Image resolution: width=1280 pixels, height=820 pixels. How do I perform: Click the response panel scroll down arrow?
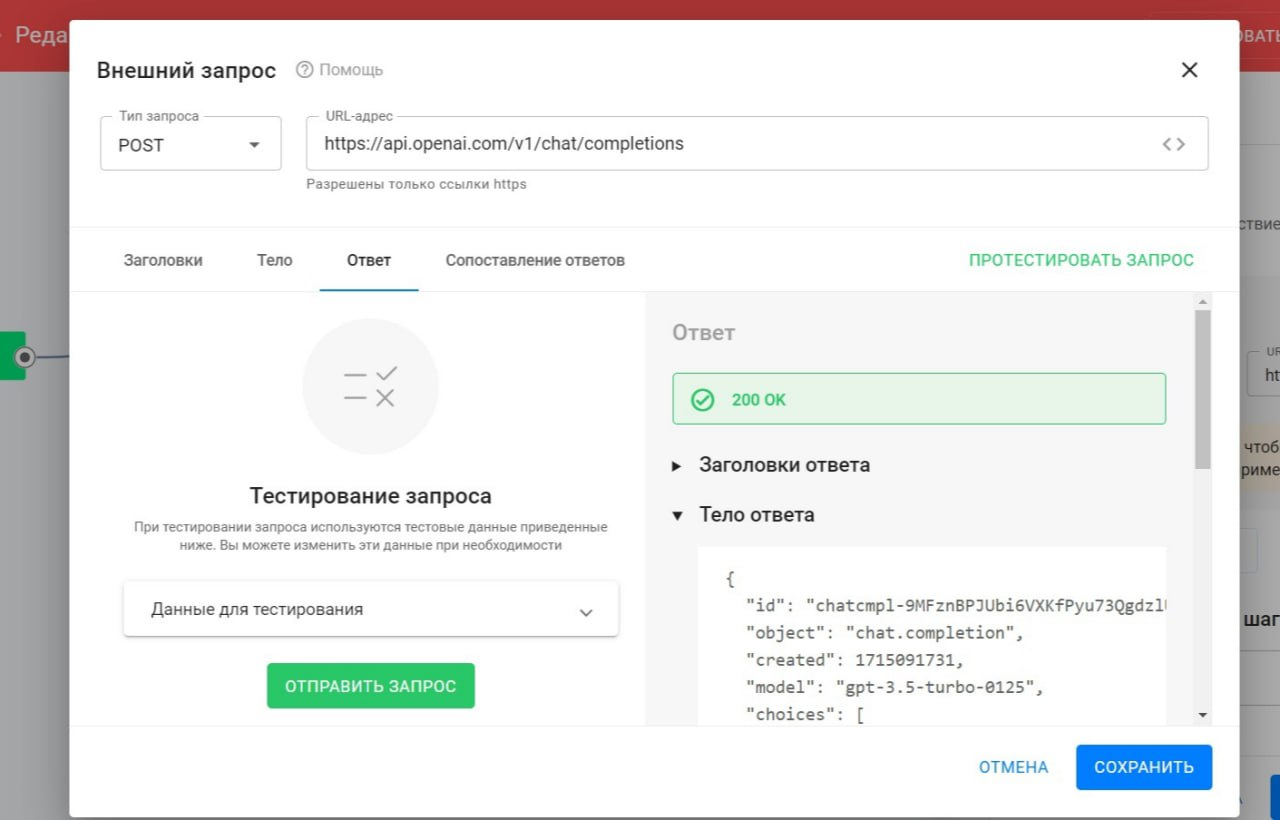tap(1203, 715)
